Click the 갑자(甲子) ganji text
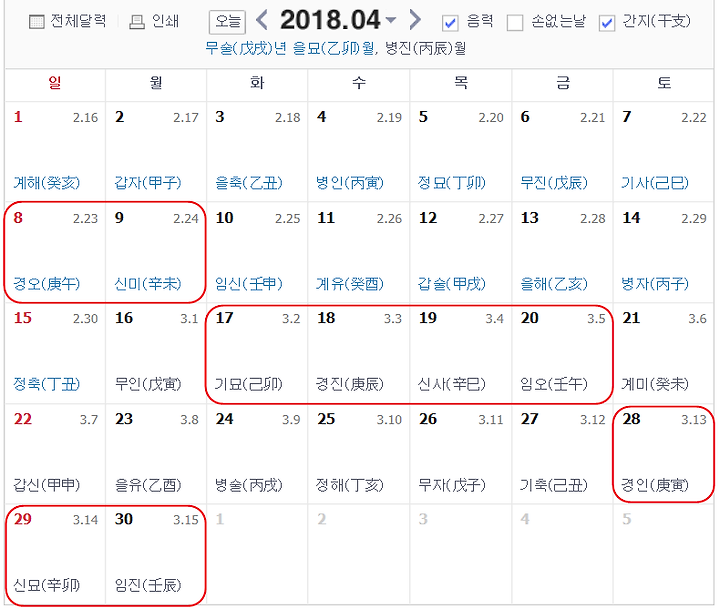The image size is (720, 609). [x=148, y=183]
